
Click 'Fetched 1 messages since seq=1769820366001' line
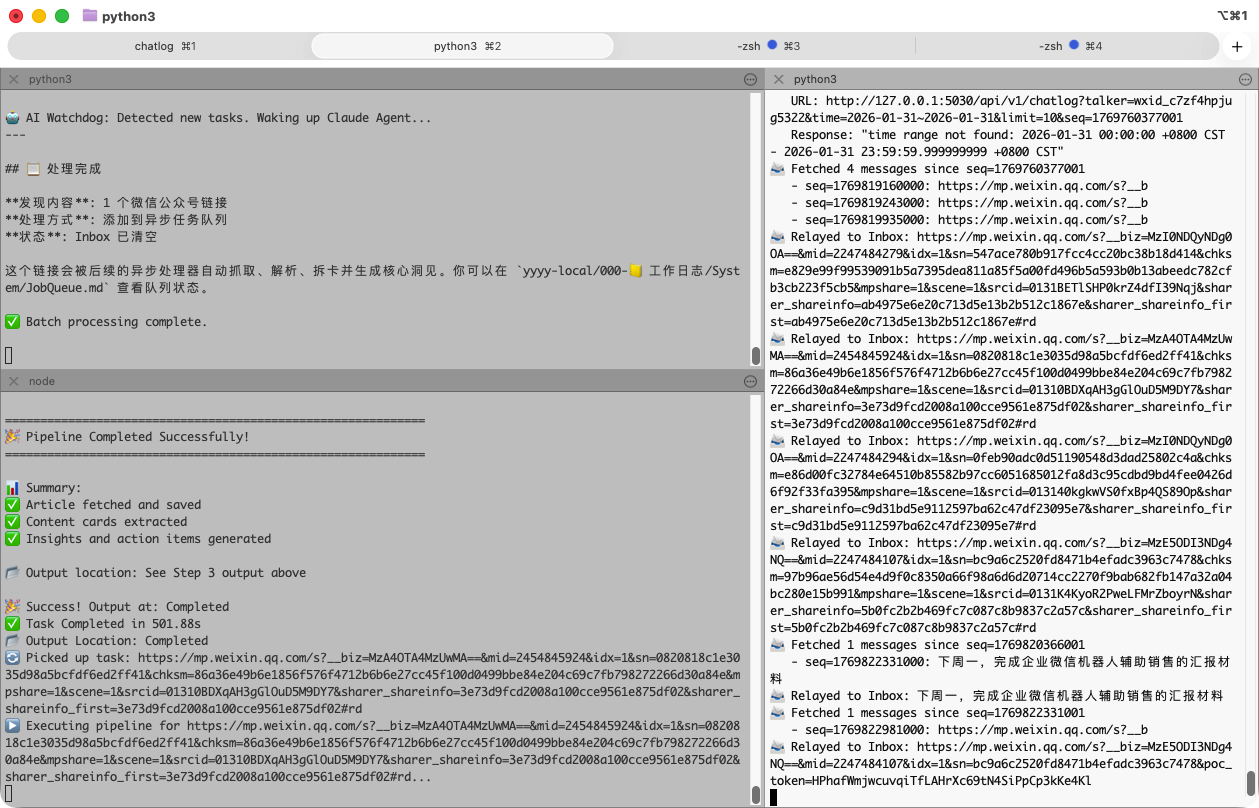(927, 645)
